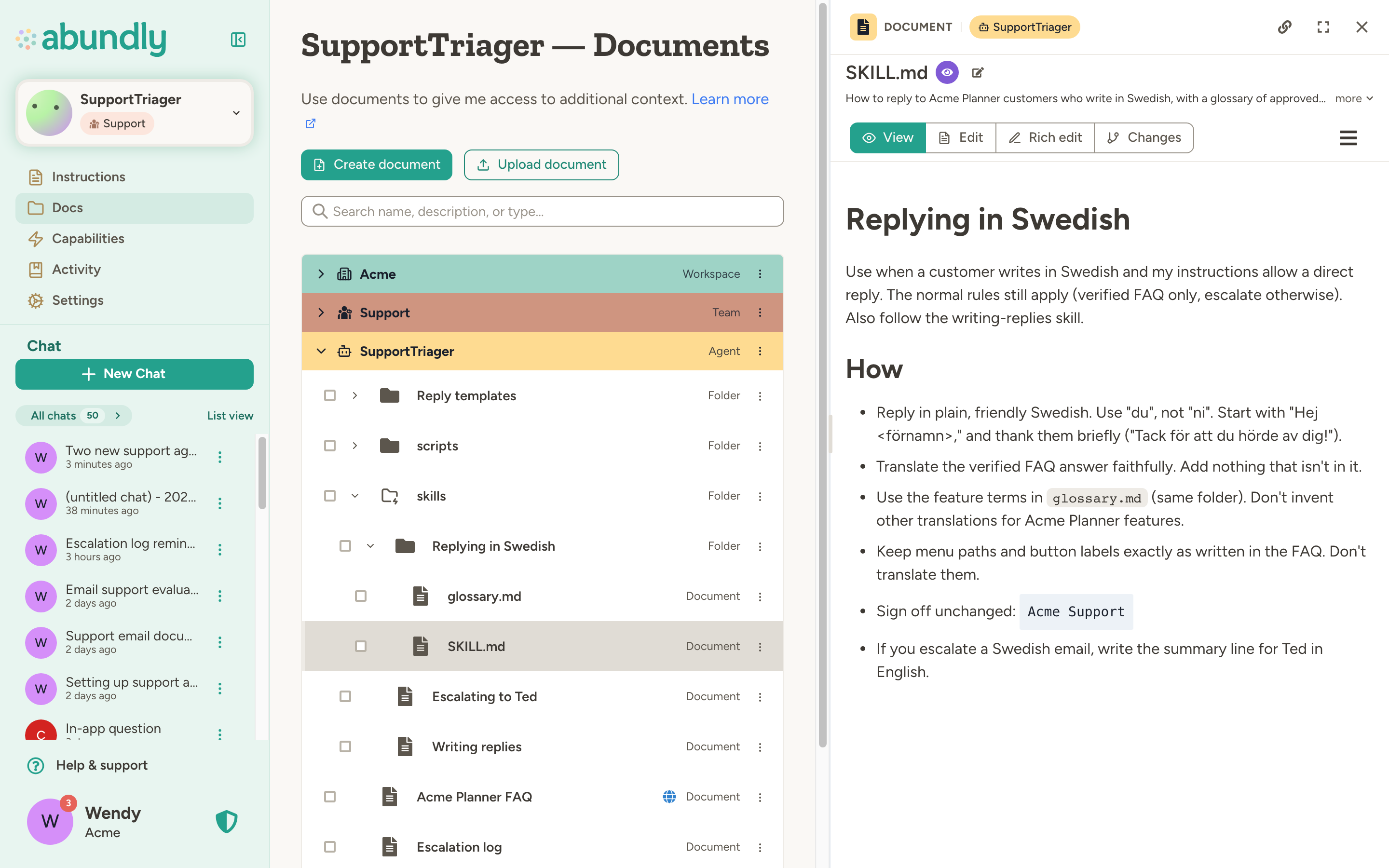
Task: Open the SupportTriager agent switcher dropdown
Action: [x=236, y=112]
